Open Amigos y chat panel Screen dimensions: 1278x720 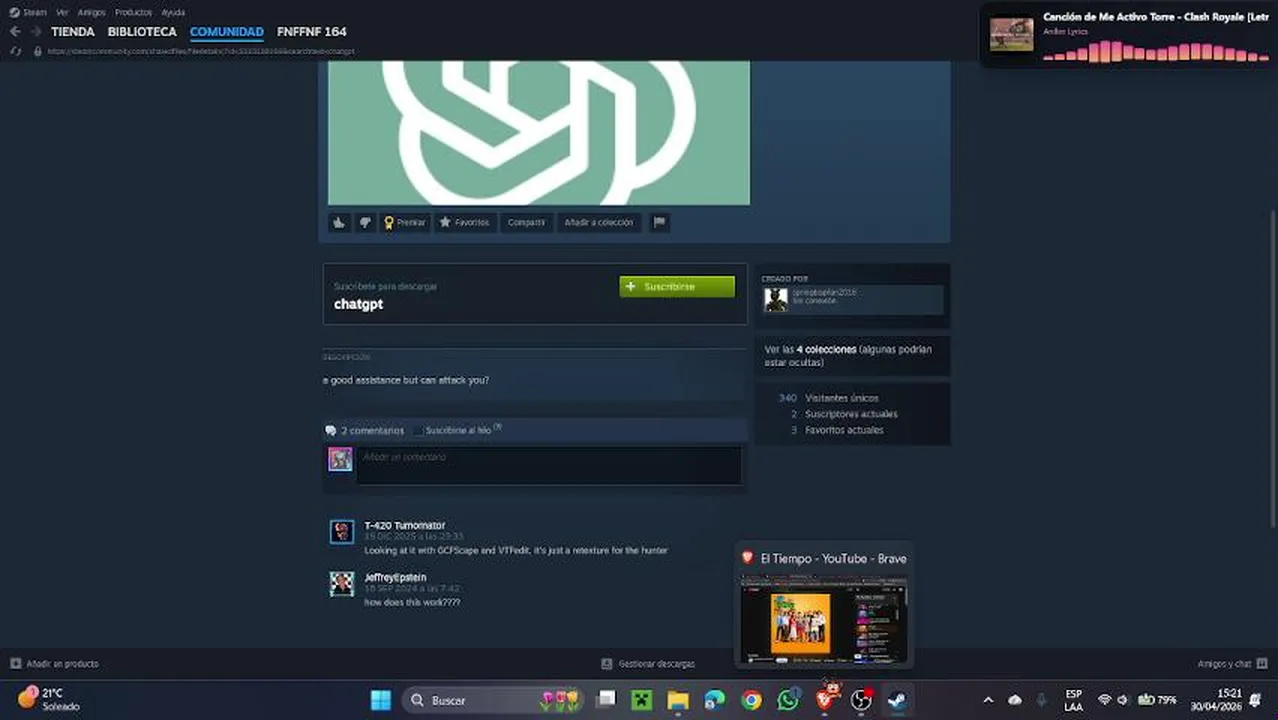(x=1233, y=664)
